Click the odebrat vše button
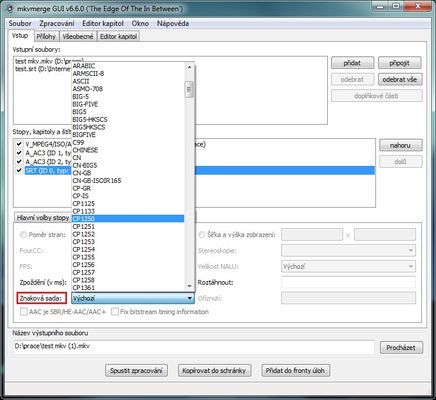The width and height of the screenshot is (436, 400). [400, 79]
